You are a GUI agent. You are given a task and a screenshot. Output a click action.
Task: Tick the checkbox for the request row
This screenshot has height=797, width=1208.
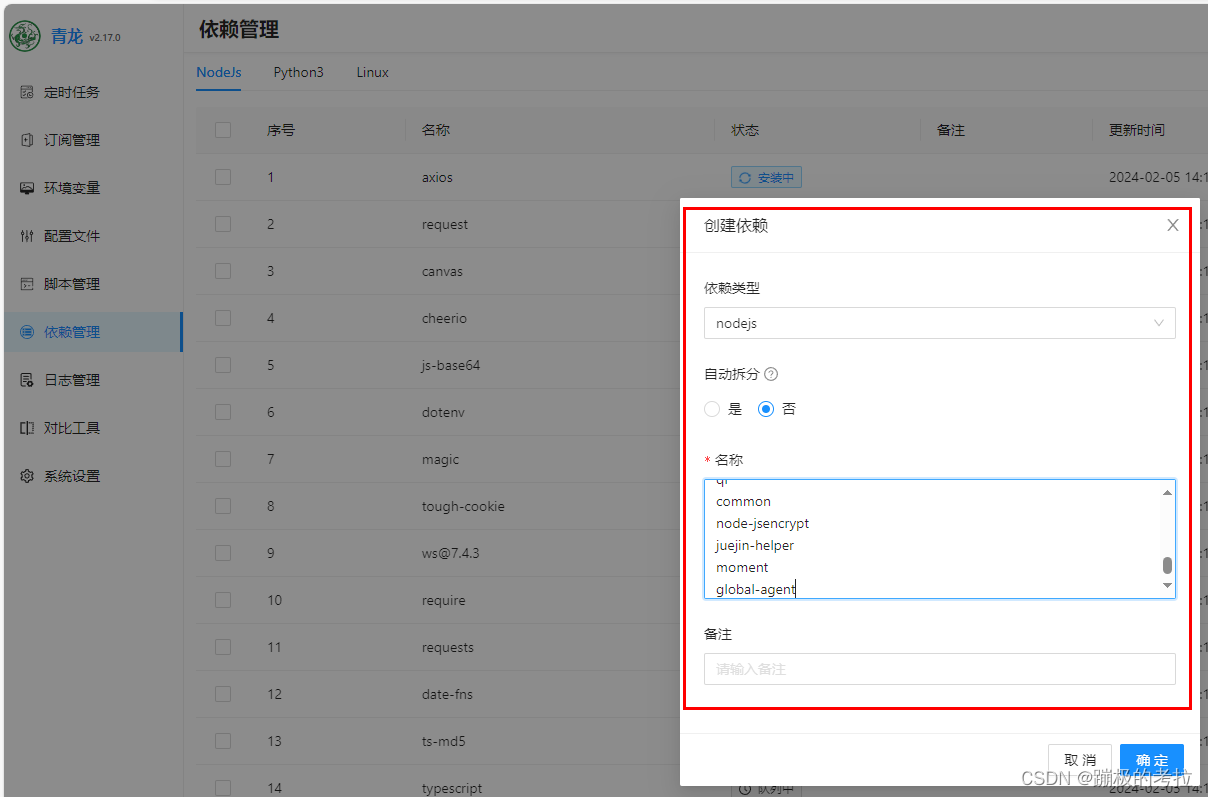click(x=223, y=224)
